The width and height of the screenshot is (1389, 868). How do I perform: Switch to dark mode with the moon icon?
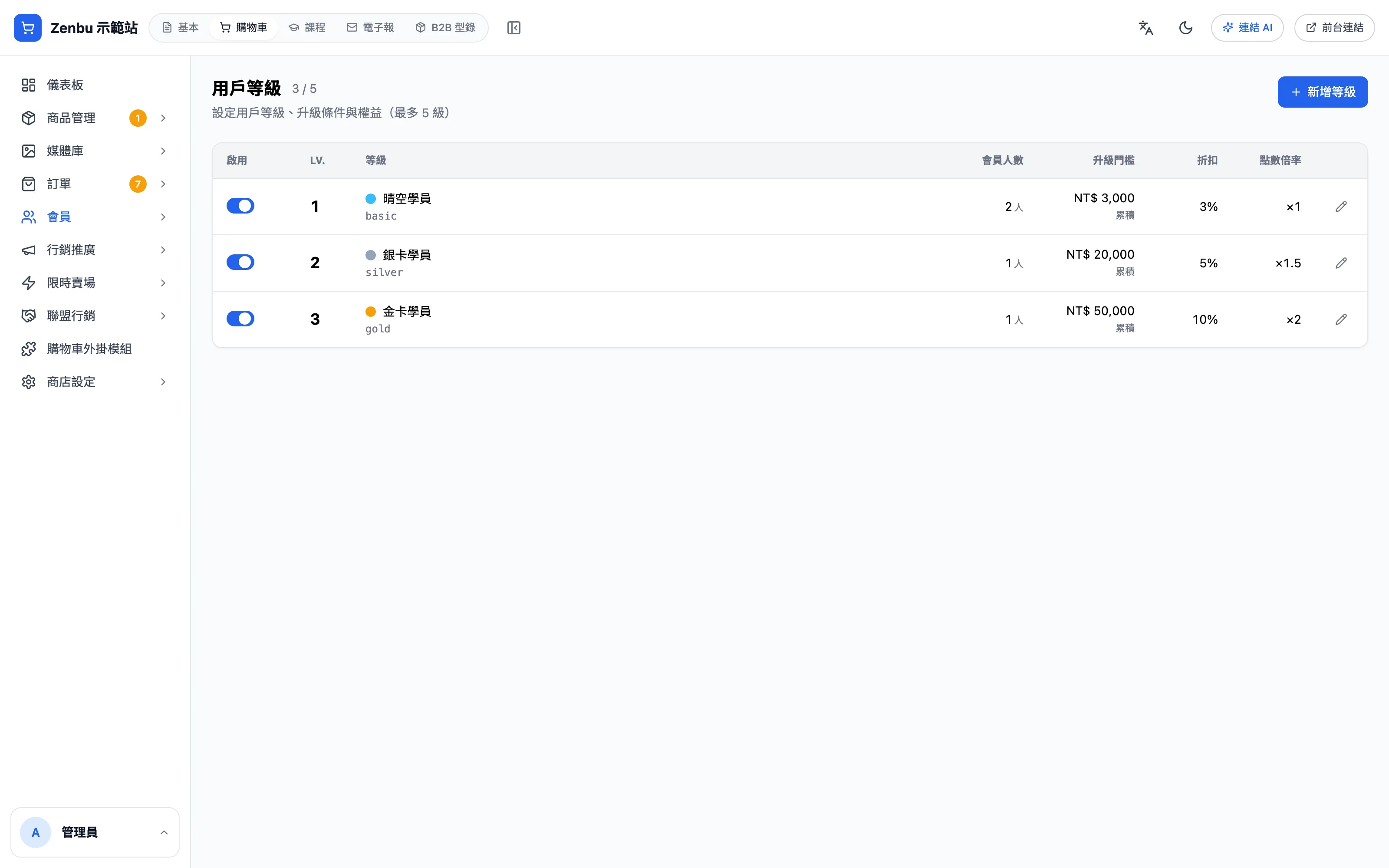[1186, 27]
